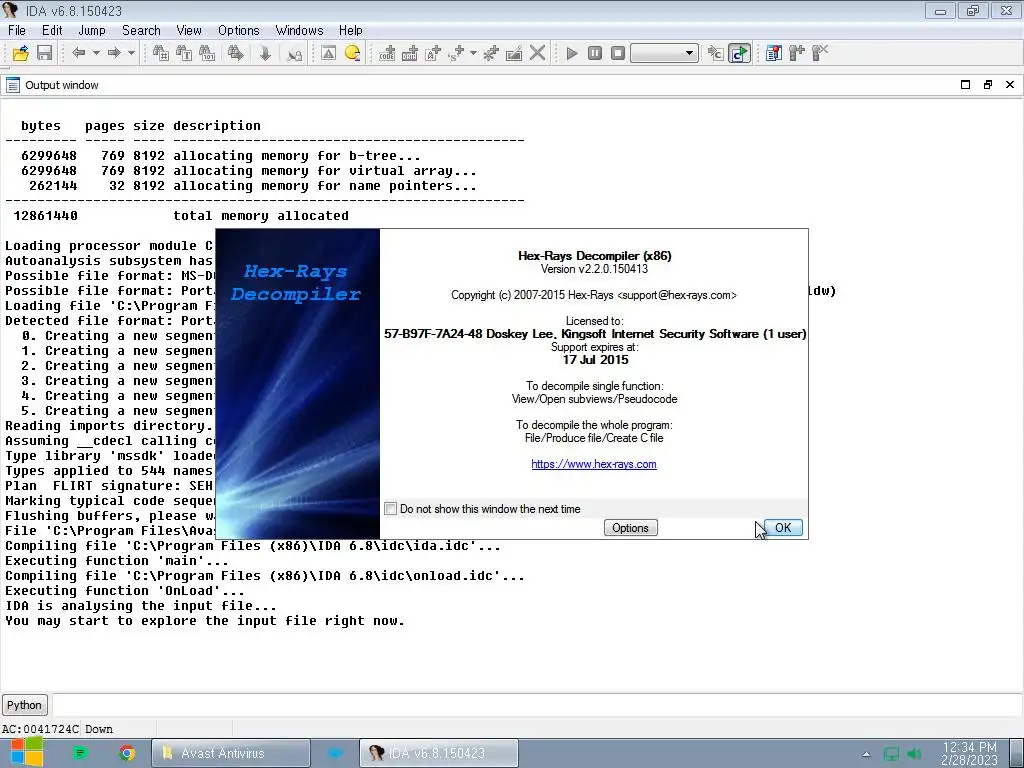Open the debugger selection combo box
The height and width of the screenshot is (768, 1024).
(x=664, y=53)
